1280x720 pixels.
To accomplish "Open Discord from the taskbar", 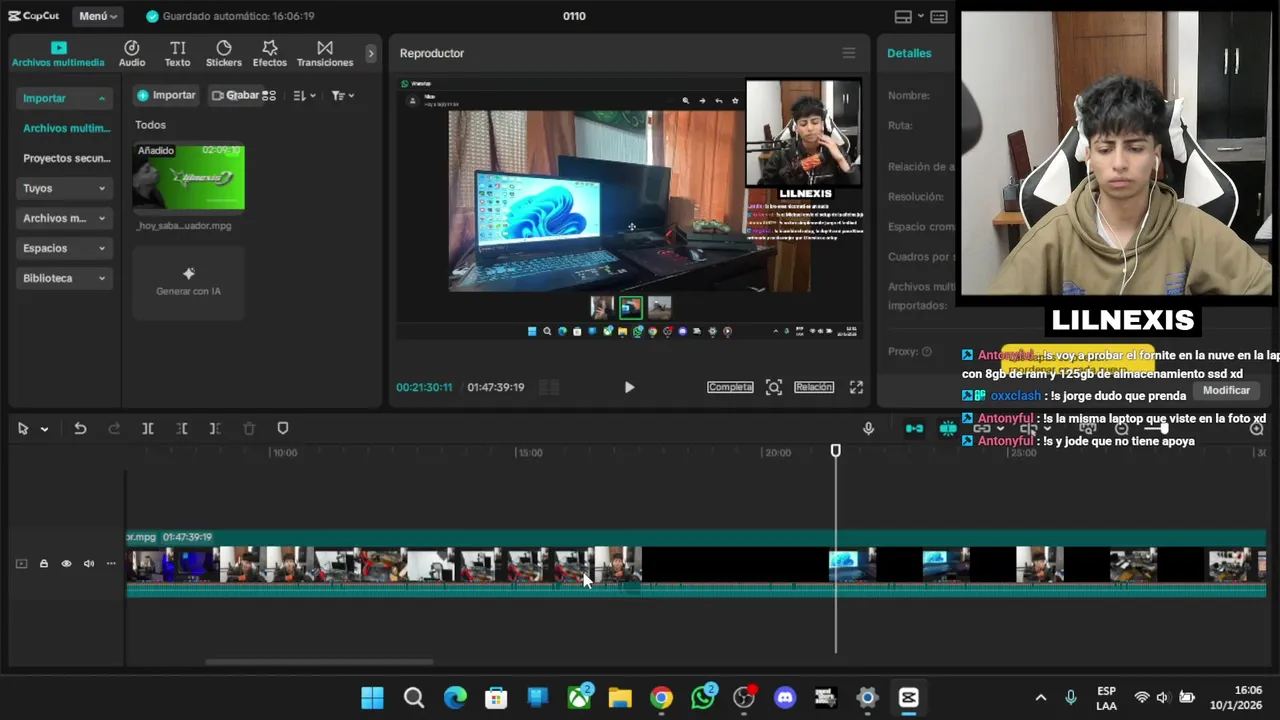I will [785, 697].
